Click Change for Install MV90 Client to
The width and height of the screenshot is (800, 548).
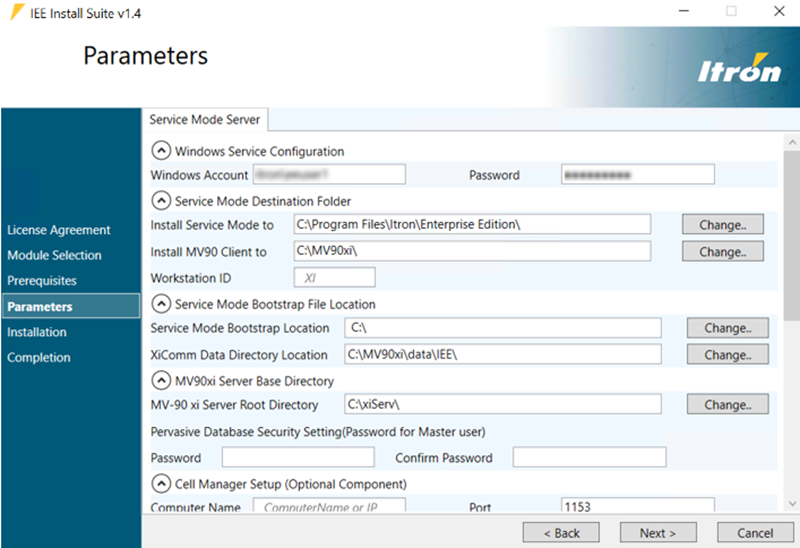(x=722, y=252)
